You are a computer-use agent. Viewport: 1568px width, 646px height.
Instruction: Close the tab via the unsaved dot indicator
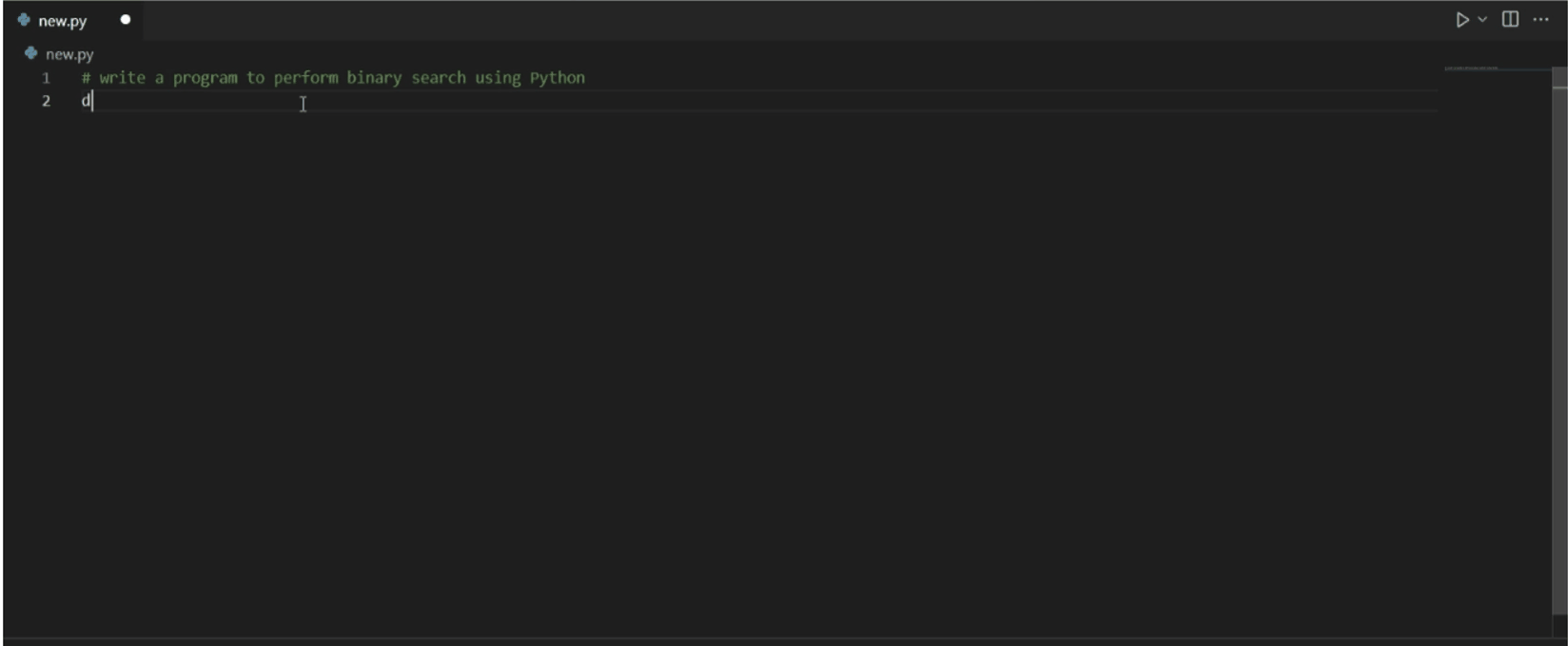pyautogui.click(x=125, y=20)
